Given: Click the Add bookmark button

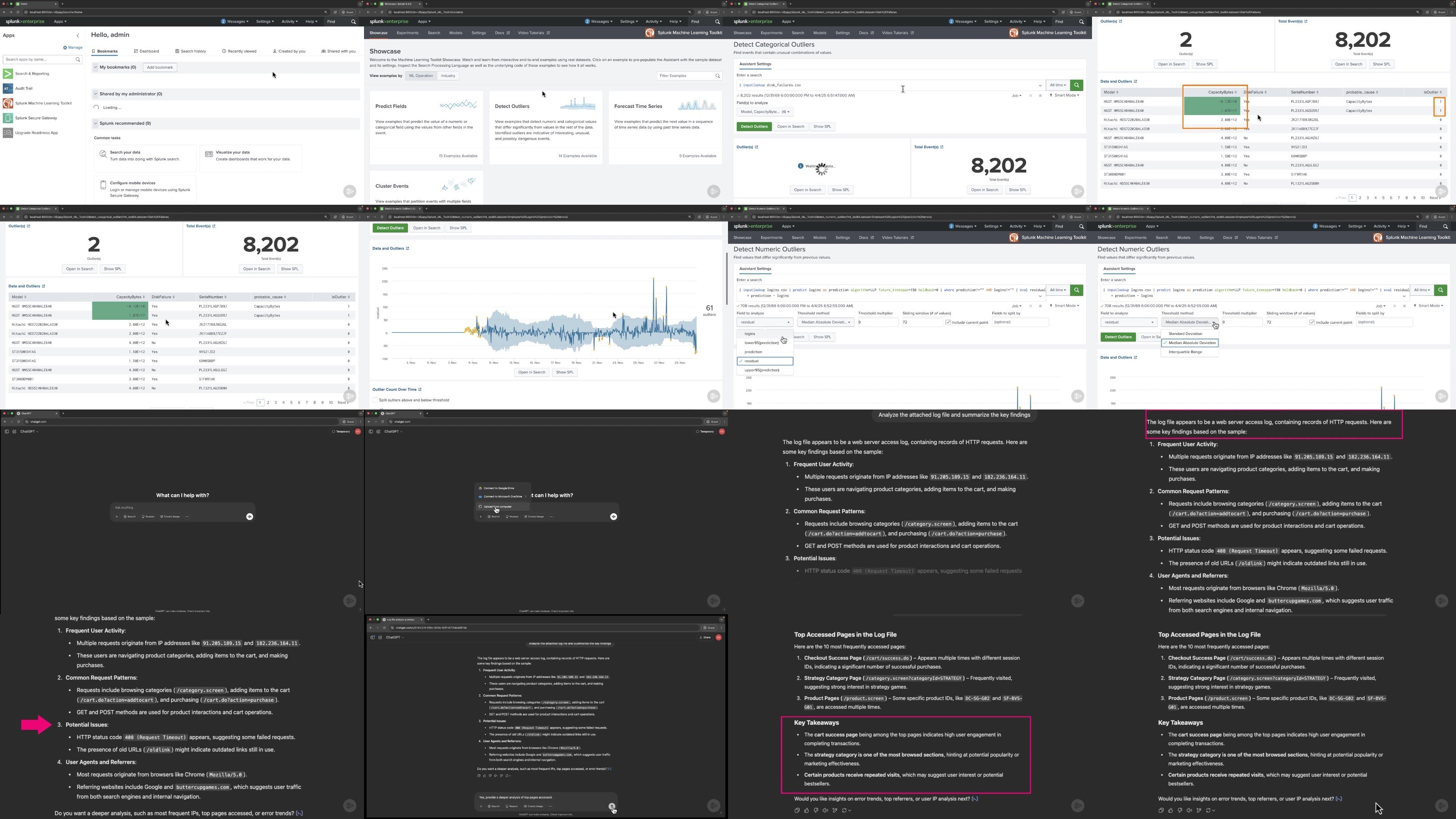Looking at the screenshot, I should pyautogui.click(x=160, y=67).
